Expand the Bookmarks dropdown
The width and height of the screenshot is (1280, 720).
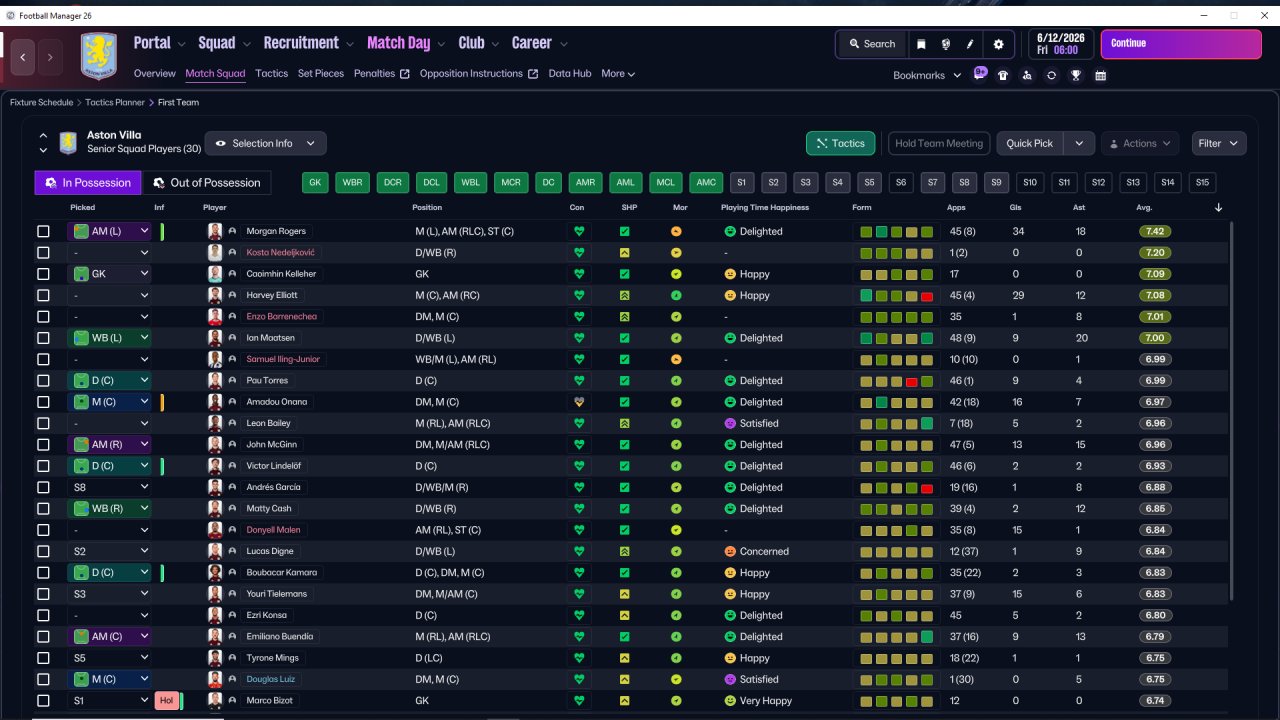pos(927,75)
